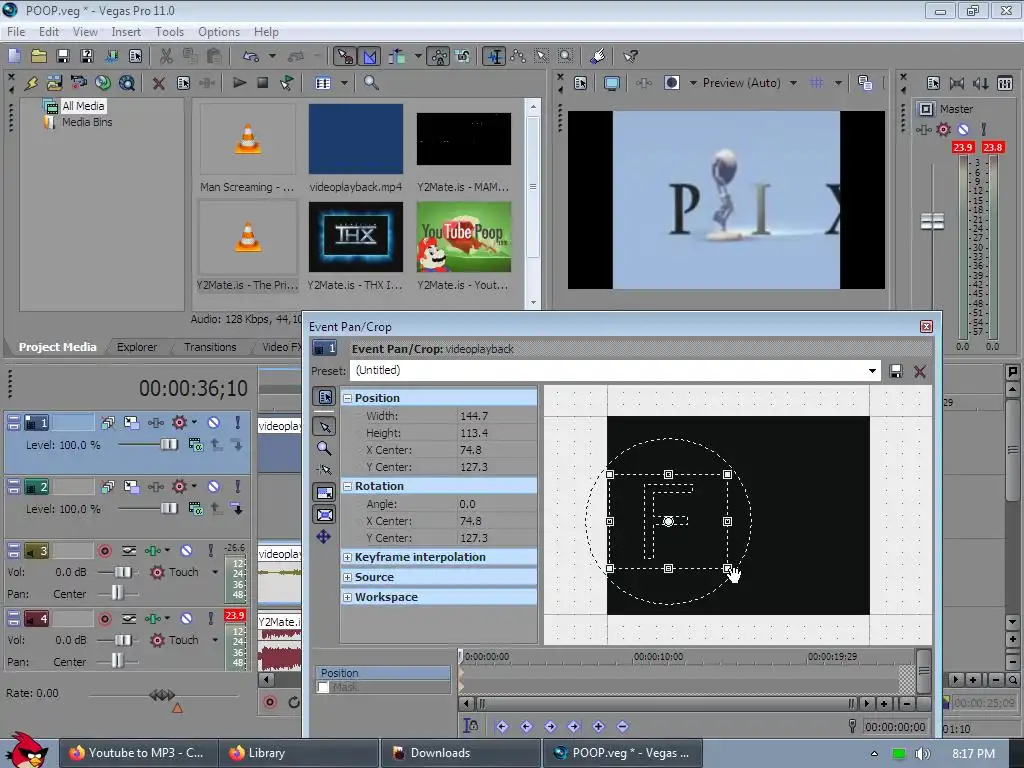Mute the Master bus

pyautogui.click(x=963, y=129)
